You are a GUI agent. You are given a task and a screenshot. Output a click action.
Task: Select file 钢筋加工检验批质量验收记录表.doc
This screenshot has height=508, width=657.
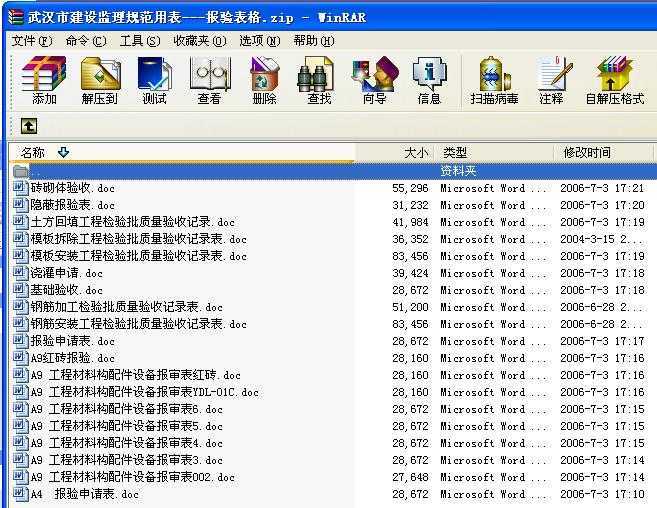coord(127,307)
